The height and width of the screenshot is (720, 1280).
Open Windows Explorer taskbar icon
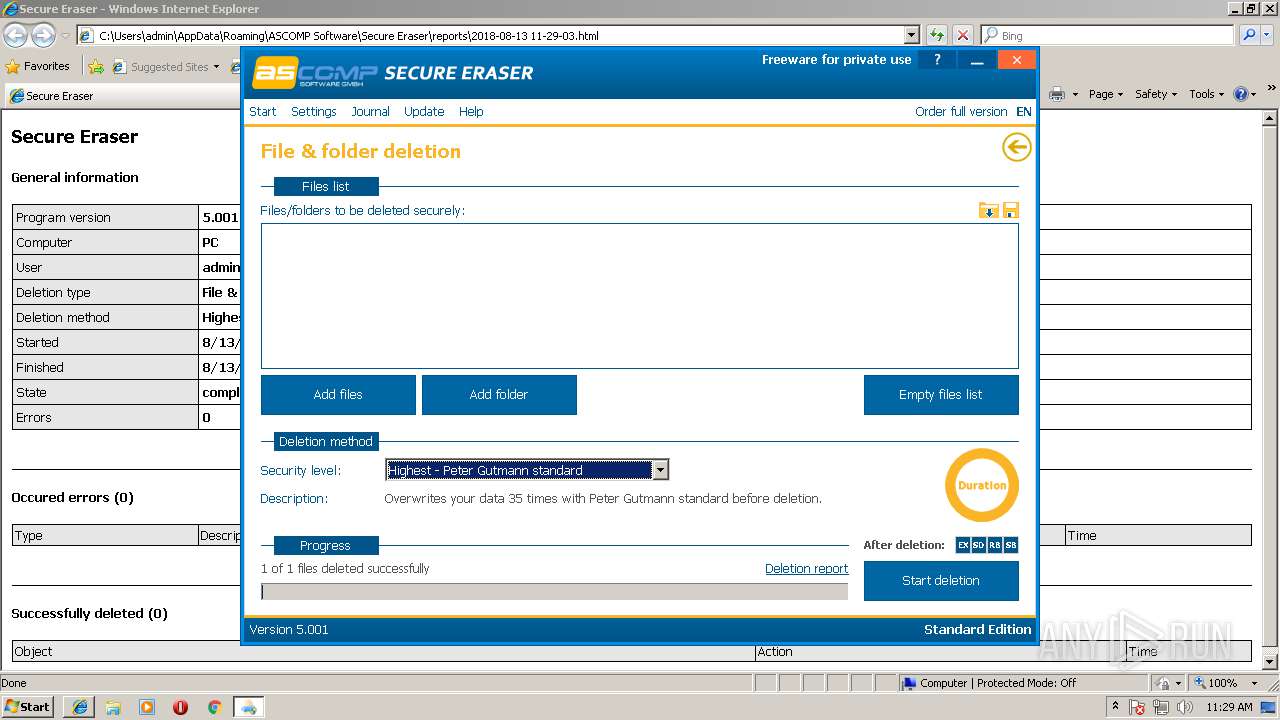(x=113, y=707)
